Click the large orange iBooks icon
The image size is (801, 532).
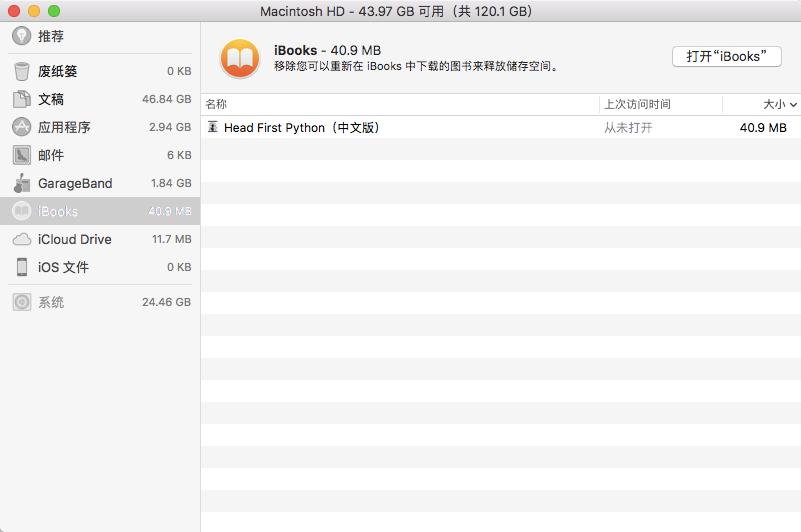pos(240,58)
